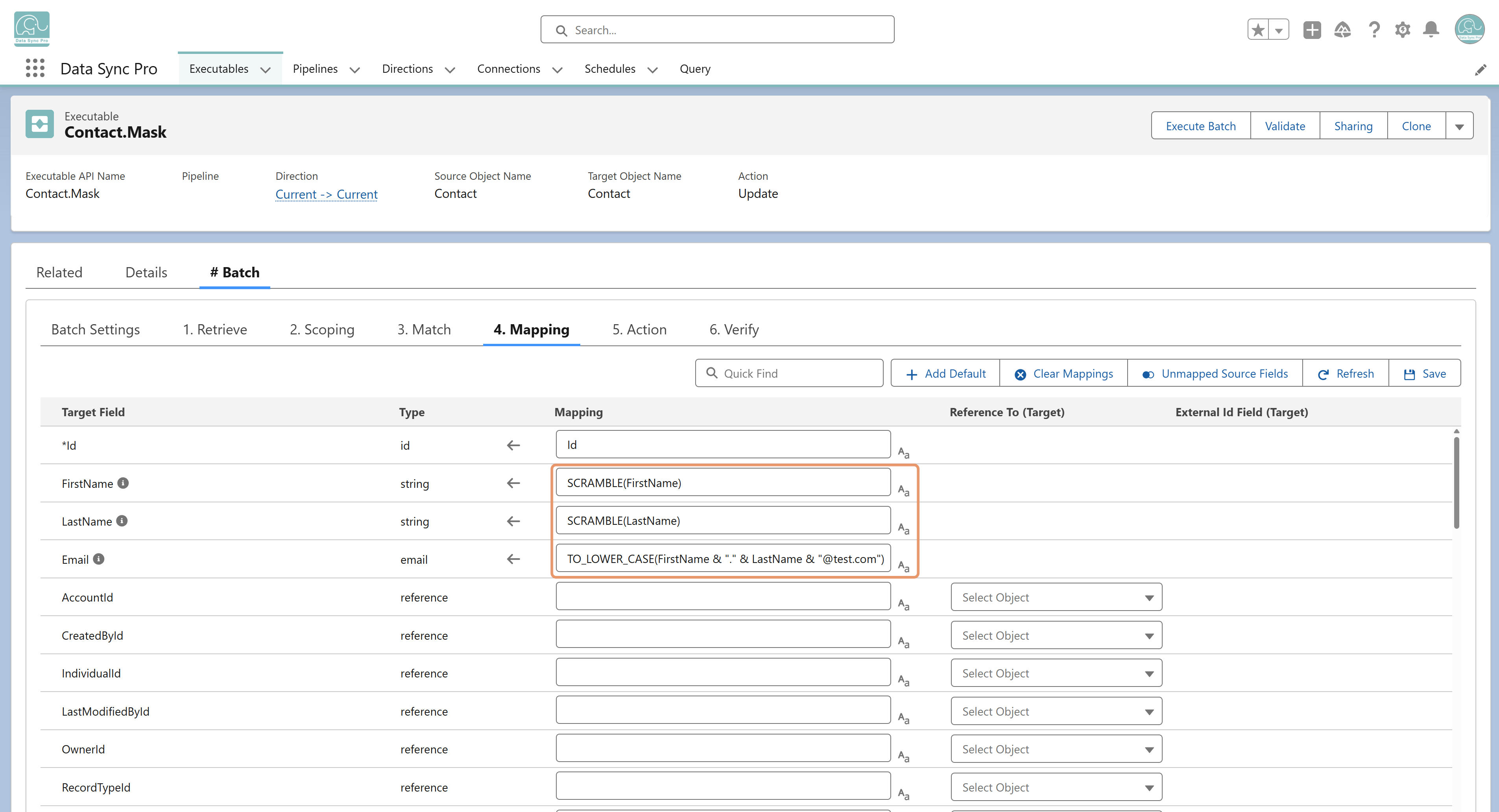Expand more actions arrow next to Clone
The height and width of the screenshot is (812, 1499).
[x=1459, y=126]
